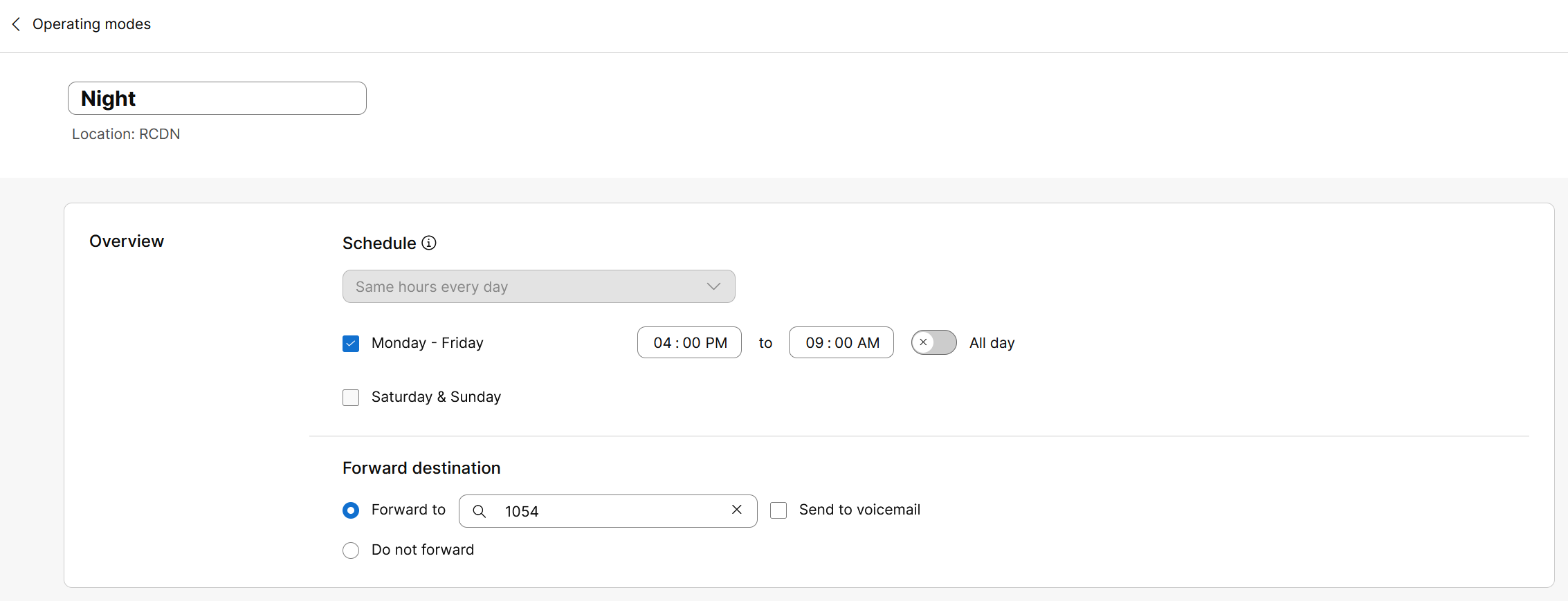
Task: Click 'AM' in the end time field
Action: pos(868,343)
